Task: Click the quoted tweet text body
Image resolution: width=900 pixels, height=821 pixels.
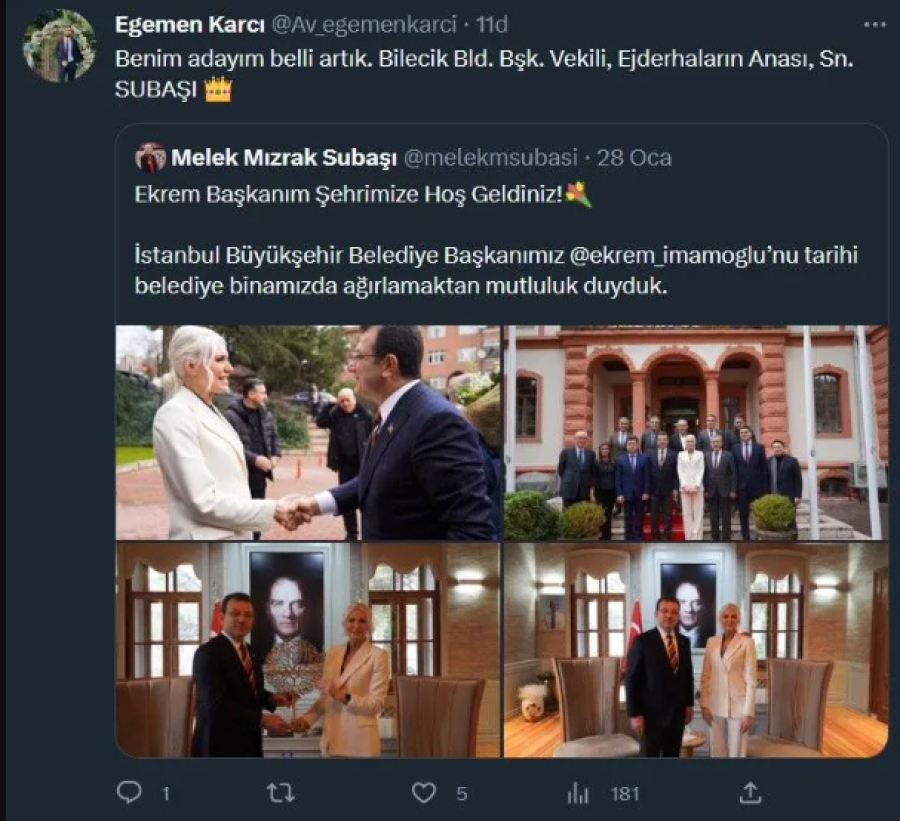Action: (496, 270)
